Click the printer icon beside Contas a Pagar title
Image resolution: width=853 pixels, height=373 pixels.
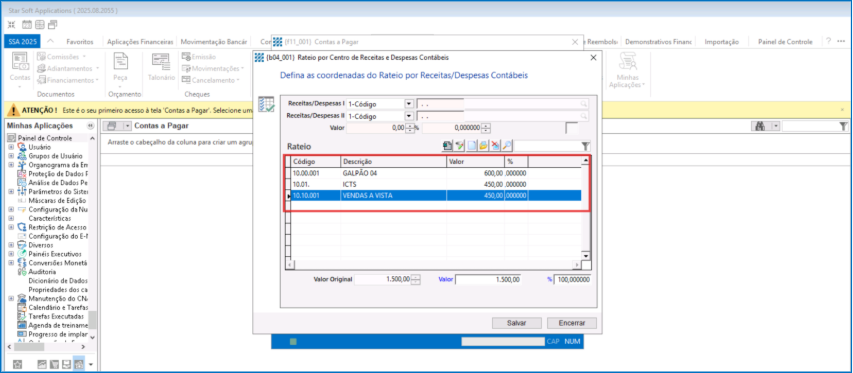(x=113, y=126)
